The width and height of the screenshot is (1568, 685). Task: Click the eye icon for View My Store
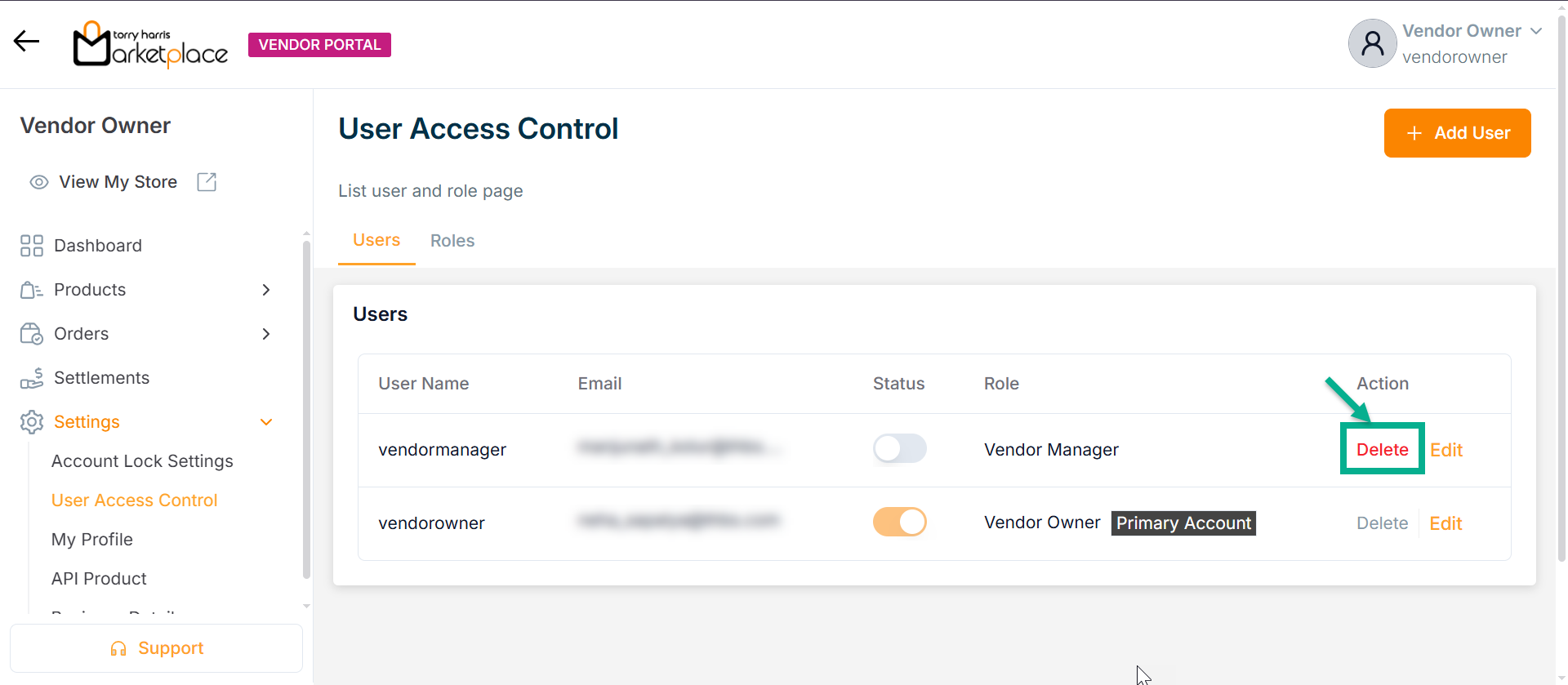tap(38, 182)
